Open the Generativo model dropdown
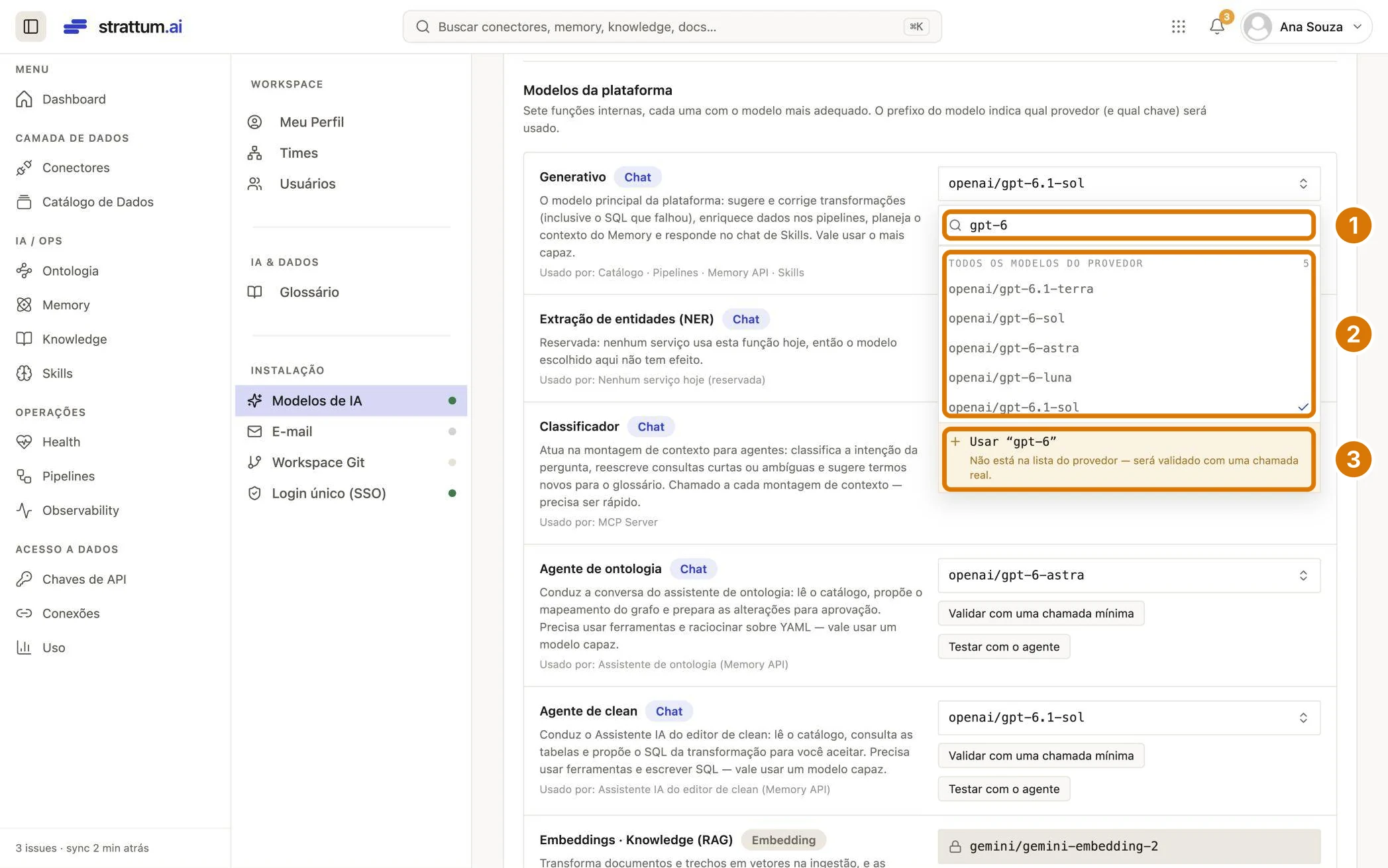The image size is (1388, 868). [x=1128, y=184]
